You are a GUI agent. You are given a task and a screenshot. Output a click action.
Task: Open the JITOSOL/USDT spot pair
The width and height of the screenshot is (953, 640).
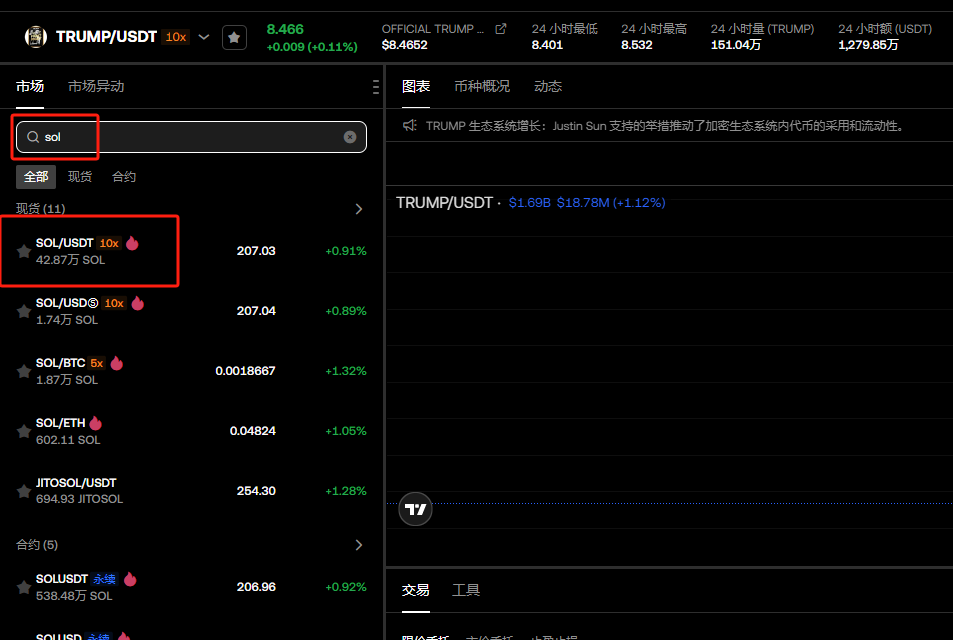coord(191,491)
